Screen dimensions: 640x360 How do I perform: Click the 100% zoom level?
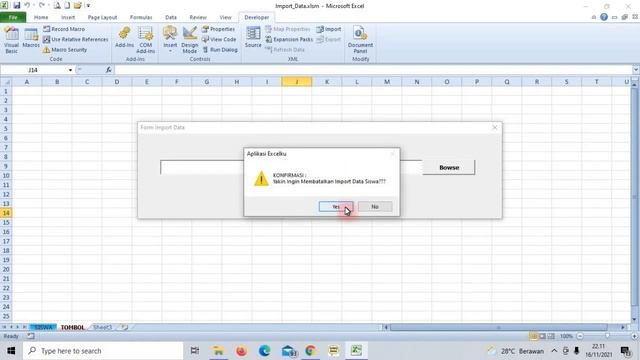[x=566, y=336]
